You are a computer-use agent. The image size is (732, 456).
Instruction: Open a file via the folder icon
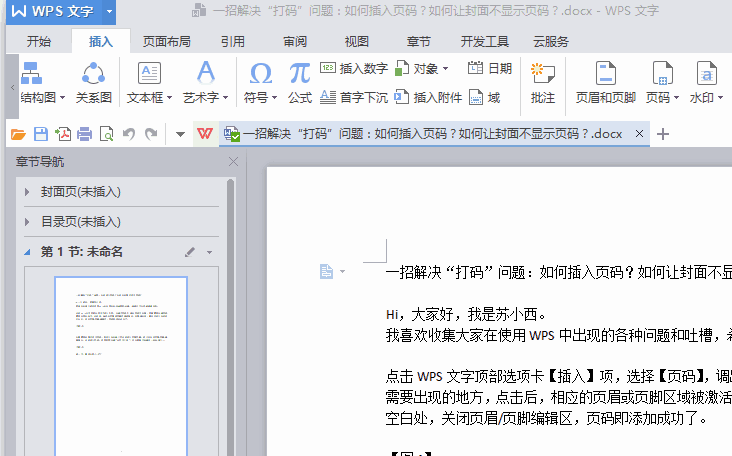[x=18, y=134]
